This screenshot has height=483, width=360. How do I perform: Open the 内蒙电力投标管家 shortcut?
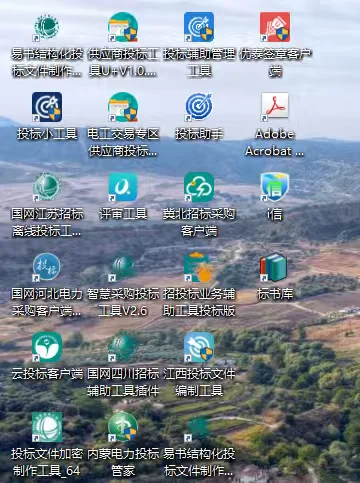pyautogui.click(x=123, y=427)
